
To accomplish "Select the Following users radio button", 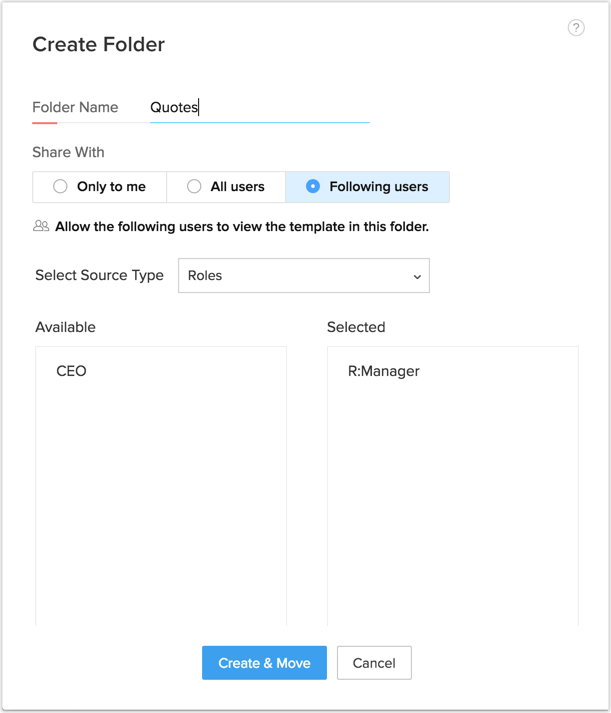I will click(x=313, y=187).
